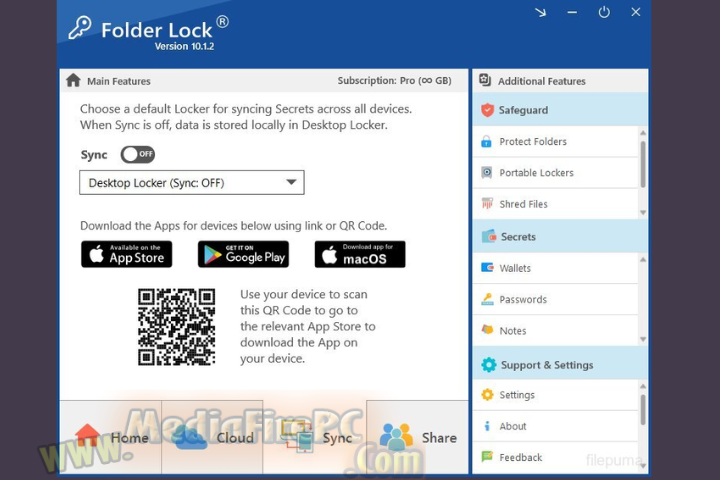Open the Settings item
720x480 pixels.
[x=556, y=395]
